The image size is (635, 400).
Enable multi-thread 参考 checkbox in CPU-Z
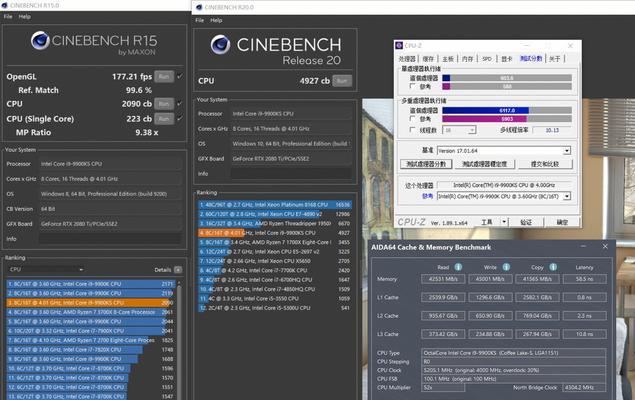click(412, 119)
